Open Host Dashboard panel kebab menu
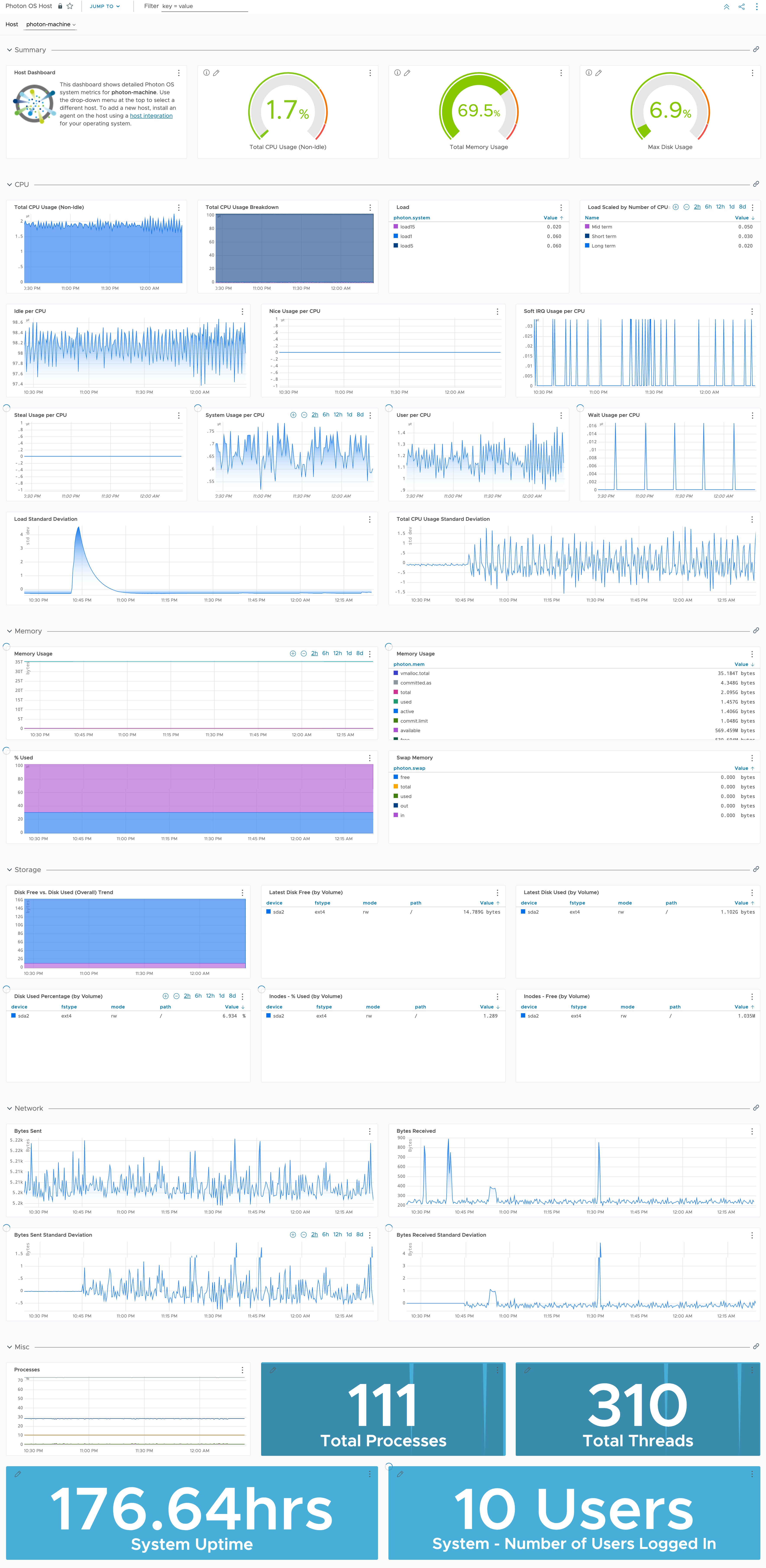The height and width of the screenshot is (1568, 766). click(179, 73)
